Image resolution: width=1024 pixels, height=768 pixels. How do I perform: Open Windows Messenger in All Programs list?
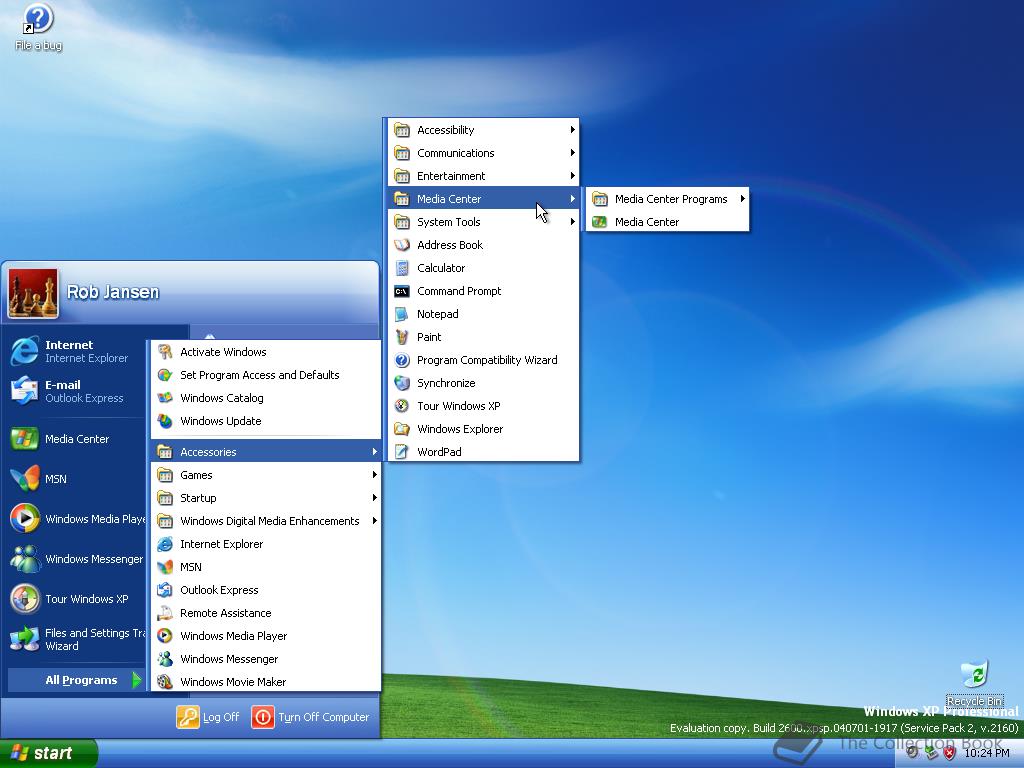pos(266,659)
